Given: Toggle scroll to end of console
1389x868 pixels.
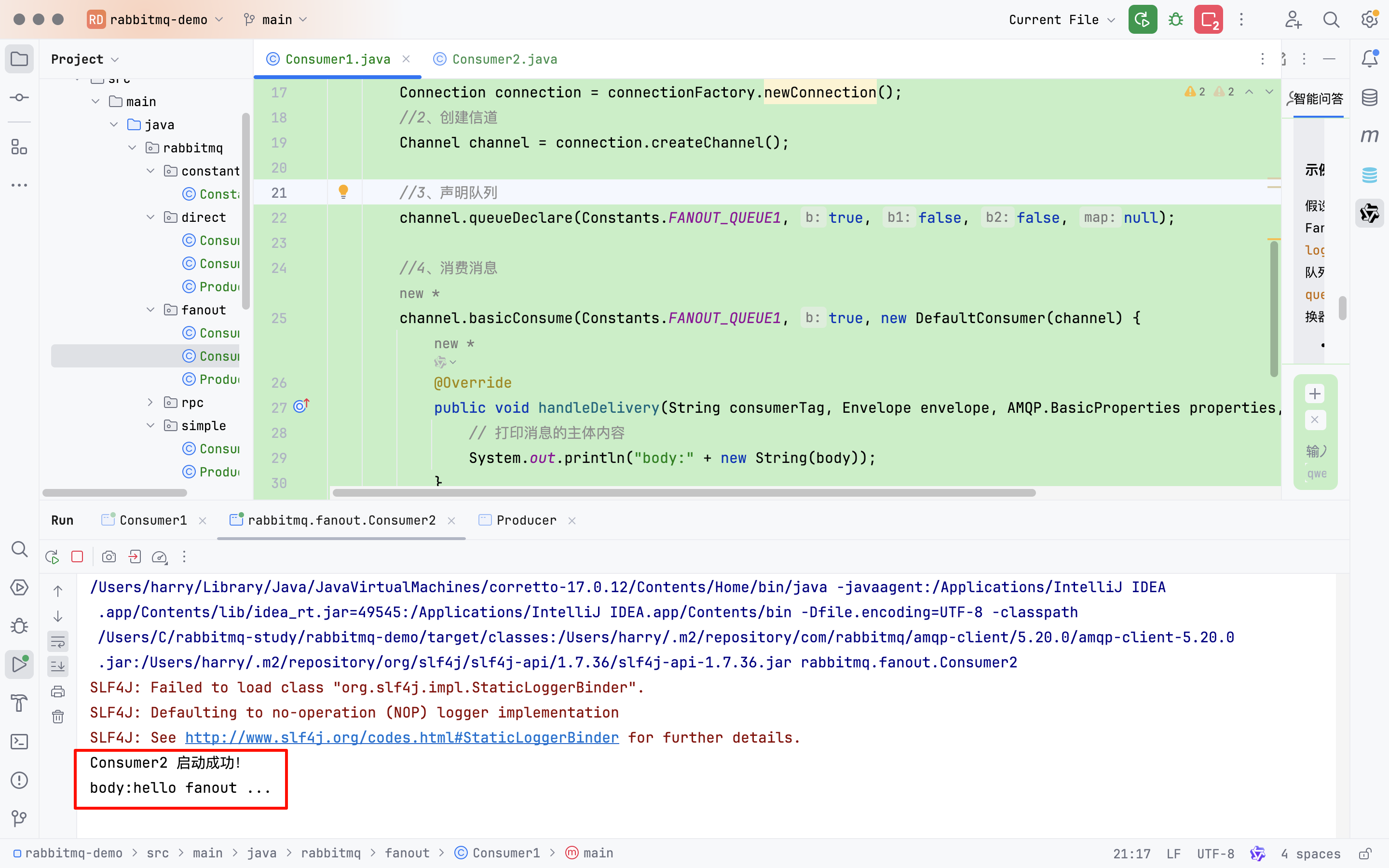Looking at the screenshot, I should (x=58, y=666).
